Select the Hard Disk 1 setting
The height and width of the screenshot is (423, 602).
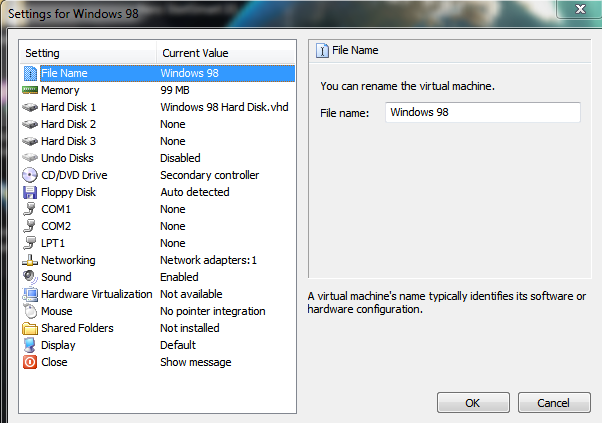point(157,107)
